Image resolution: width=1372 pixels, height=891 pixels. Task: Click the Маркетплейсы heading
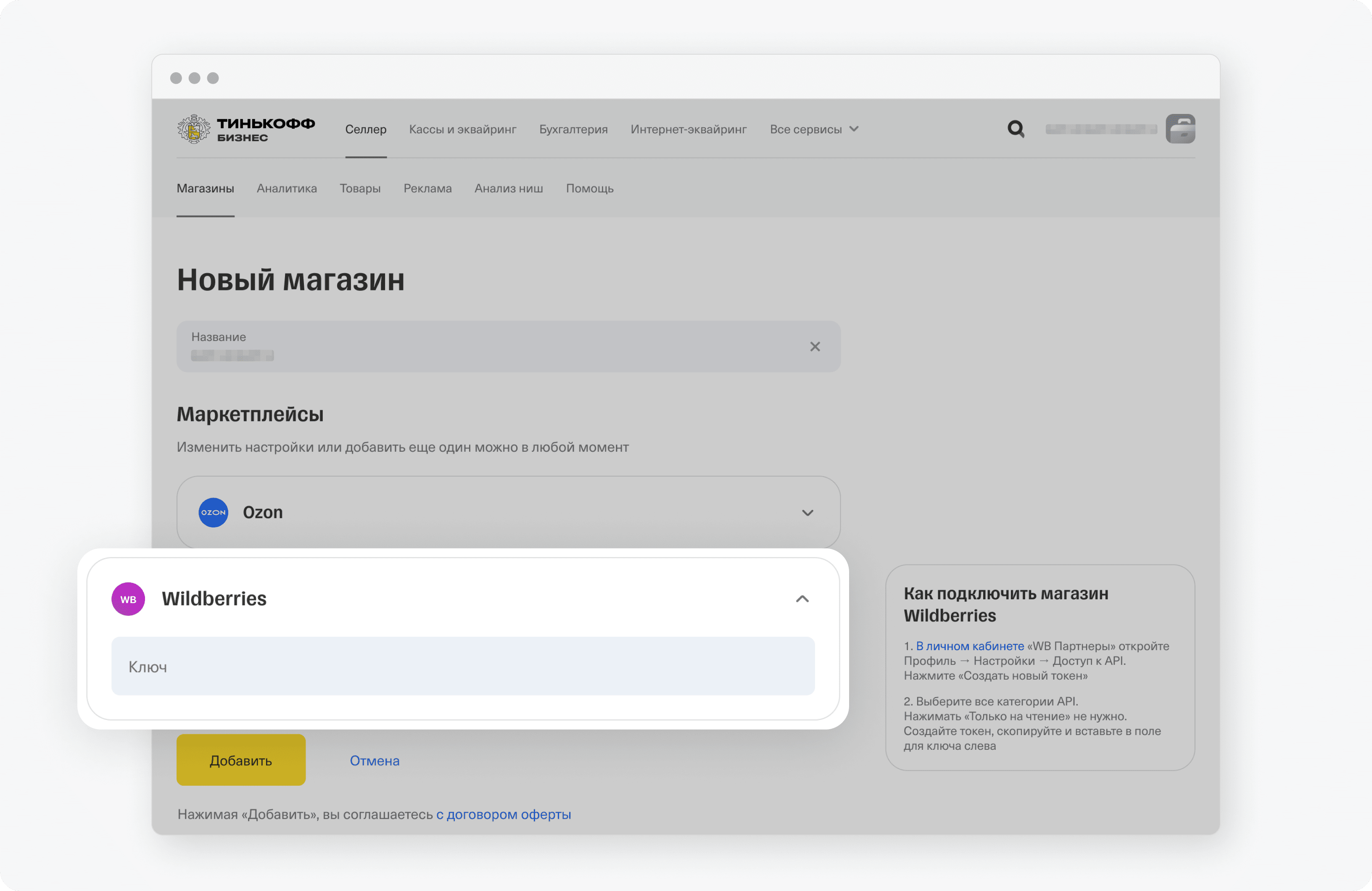(x=250, y=414)
